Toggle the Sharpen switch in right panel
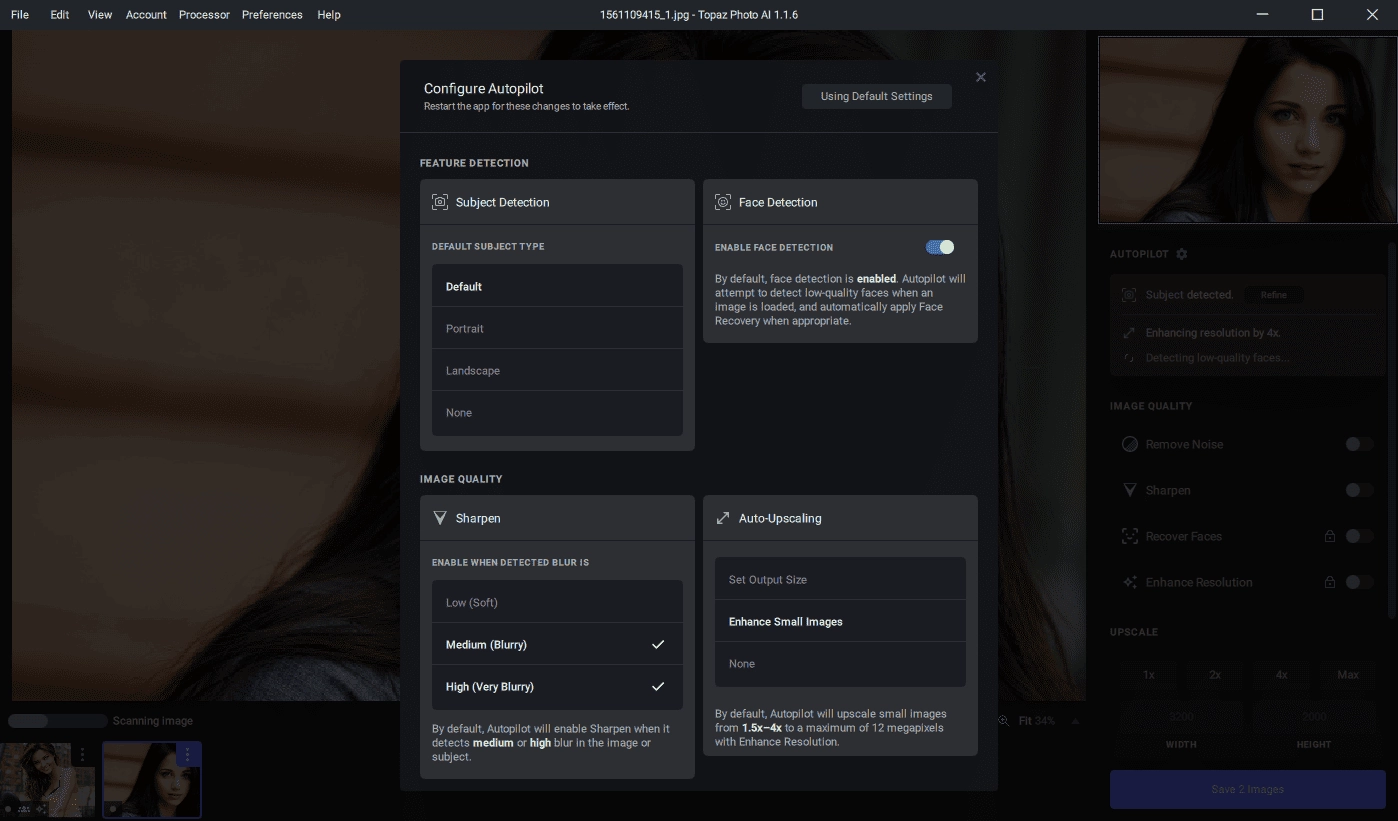The height and width of the screenshot is (821, 1398). pos(1359,490)
